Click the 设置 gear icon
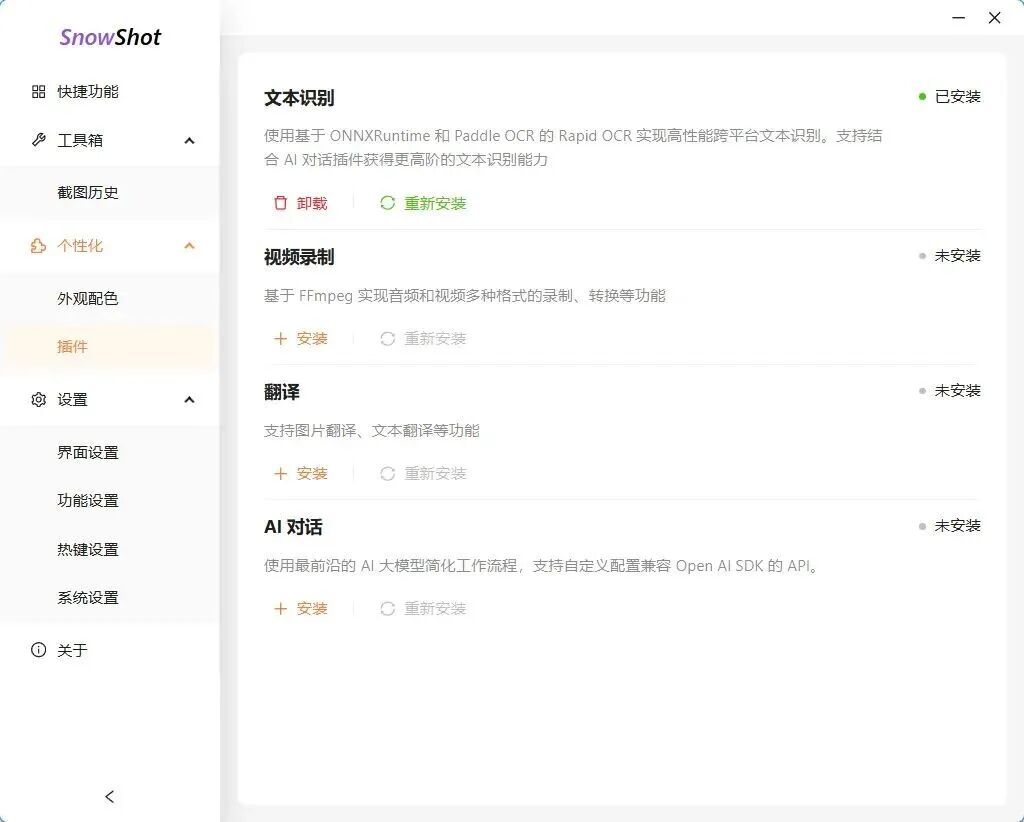The height and width of the screenshot is (822, 1024). (37, 399)
